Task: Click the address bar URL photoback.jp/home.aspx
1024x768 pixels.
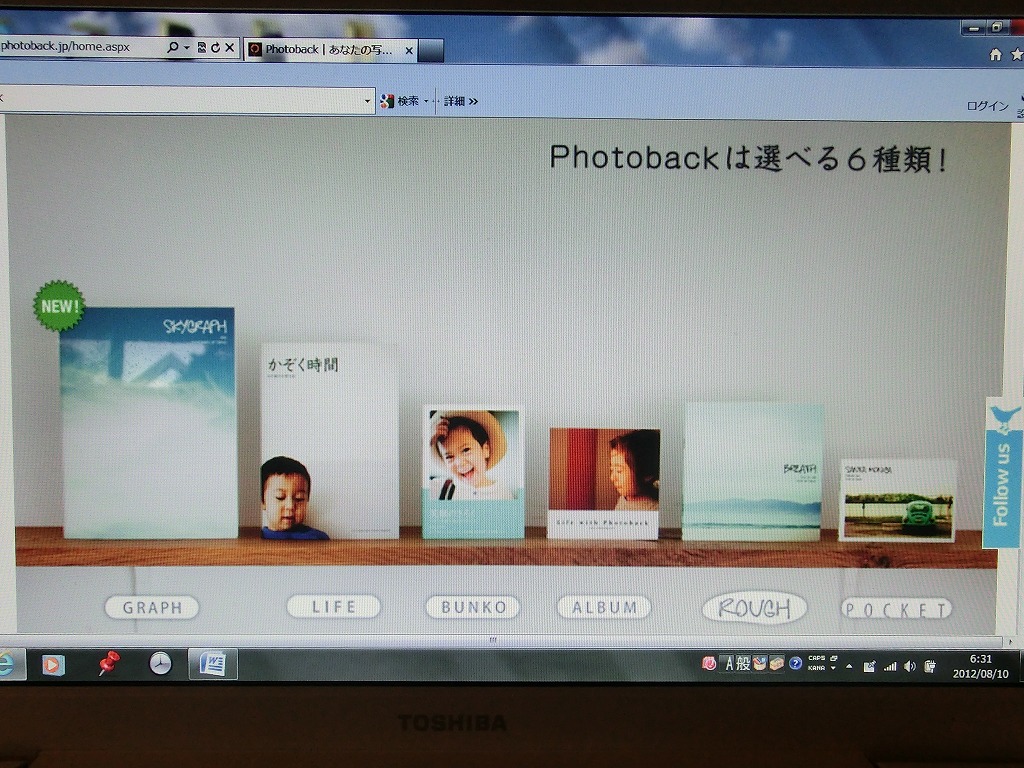Action: [65, 46]
